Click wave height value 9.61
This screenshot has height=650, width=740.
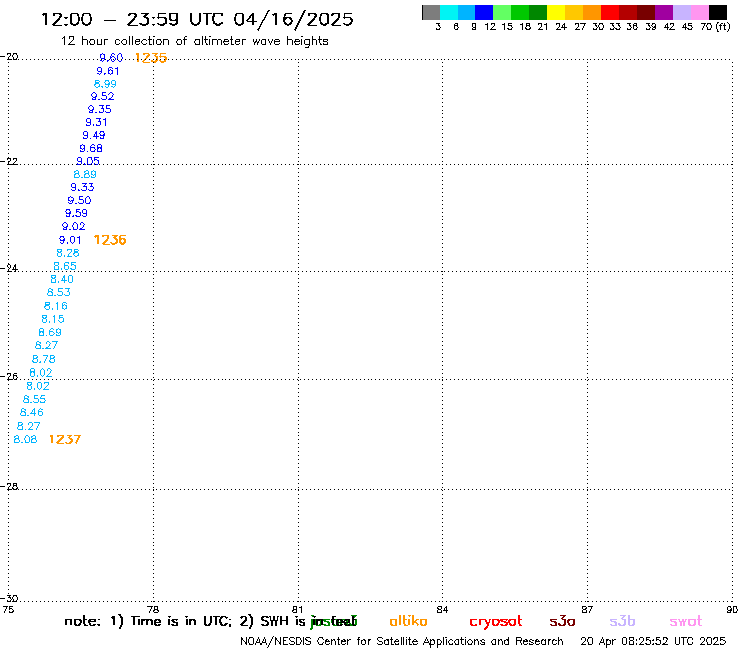click(x=108, y=71)
